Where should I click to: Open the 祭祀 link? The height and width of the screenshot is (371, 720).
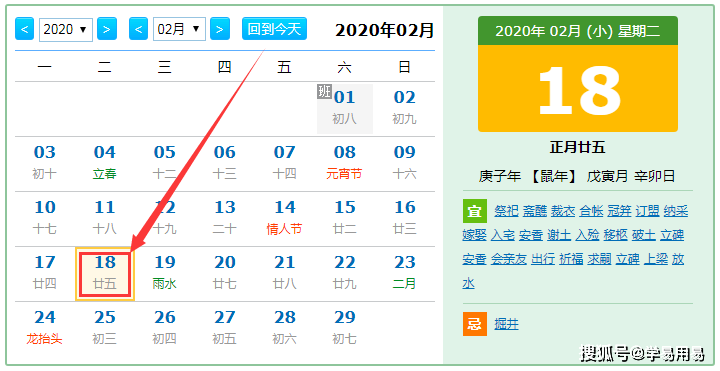pos(506,211)
